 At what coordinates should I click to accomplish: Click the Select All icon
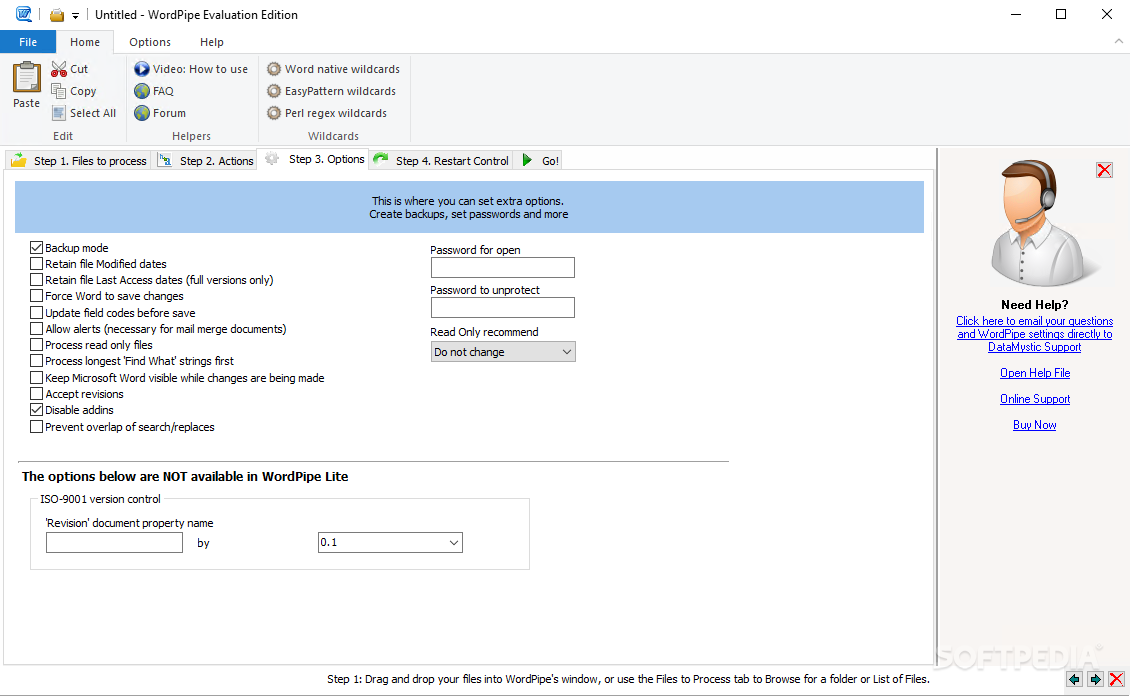click(x=59, y=113)
